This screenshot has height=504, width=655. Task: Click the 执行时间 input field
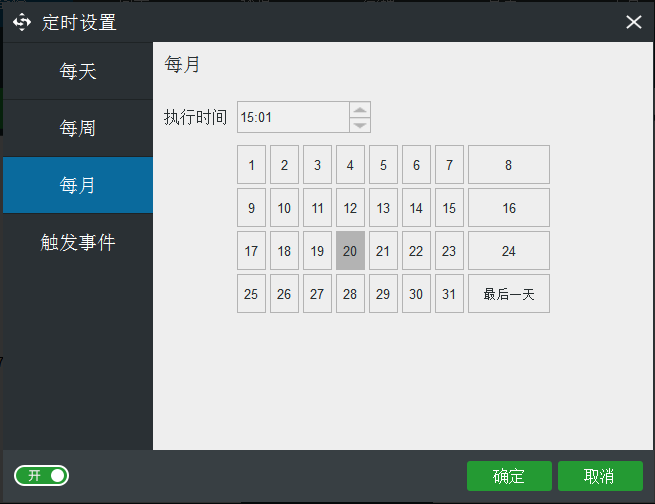[293, 117]
